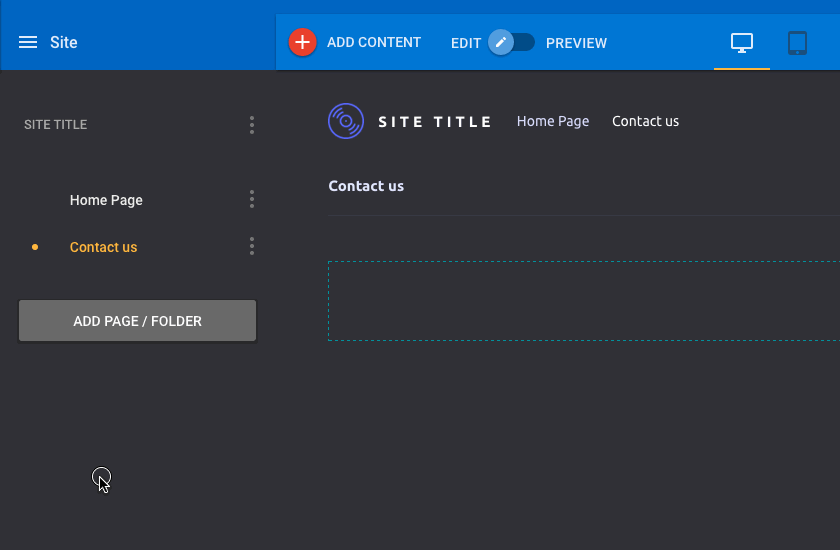
Task: Click the Contact us page heading
Action: point(366,186)
